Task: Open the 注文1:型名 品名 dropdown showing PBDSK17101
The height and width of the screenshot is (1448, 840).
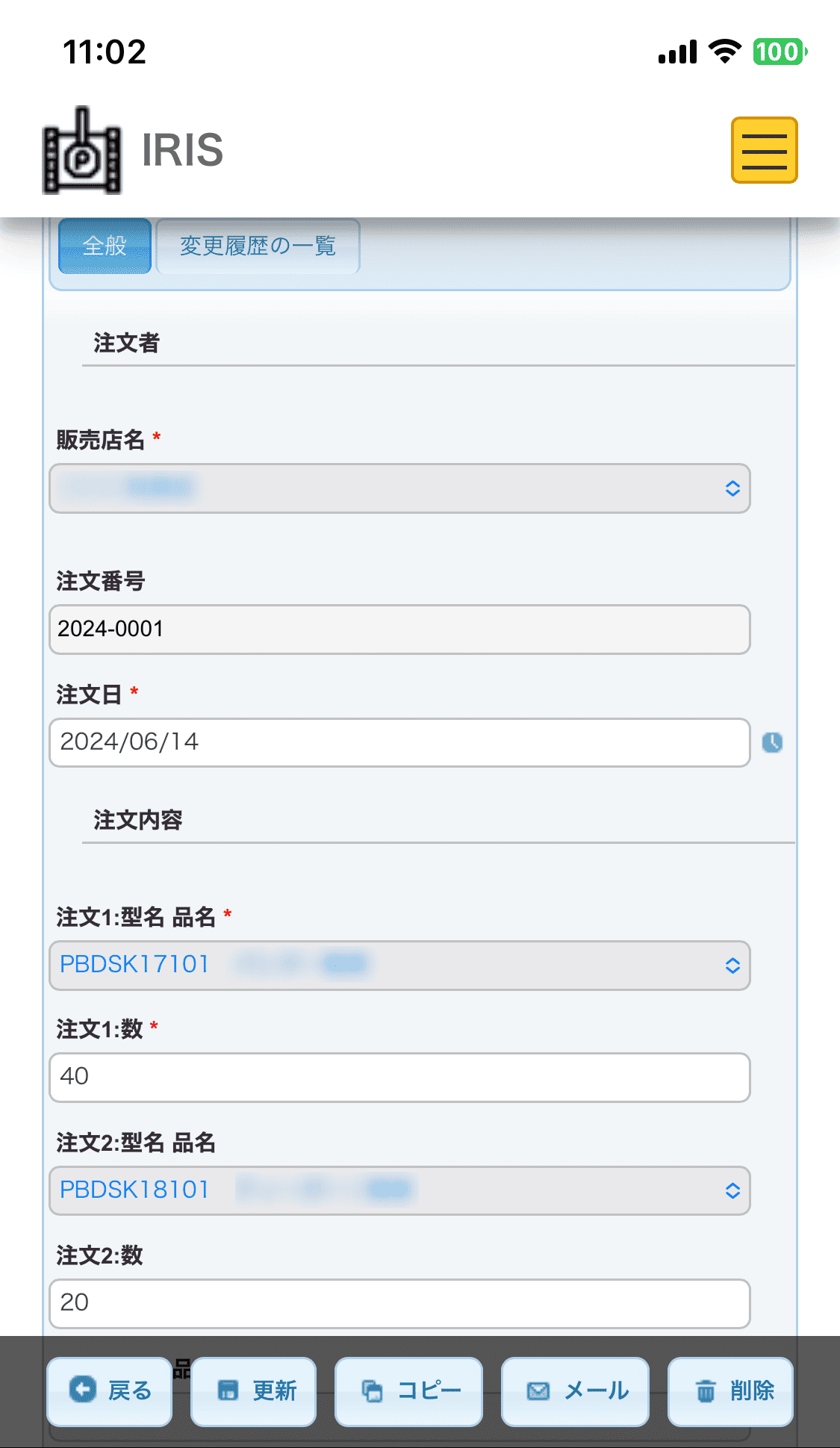Action: pos(399,966)
